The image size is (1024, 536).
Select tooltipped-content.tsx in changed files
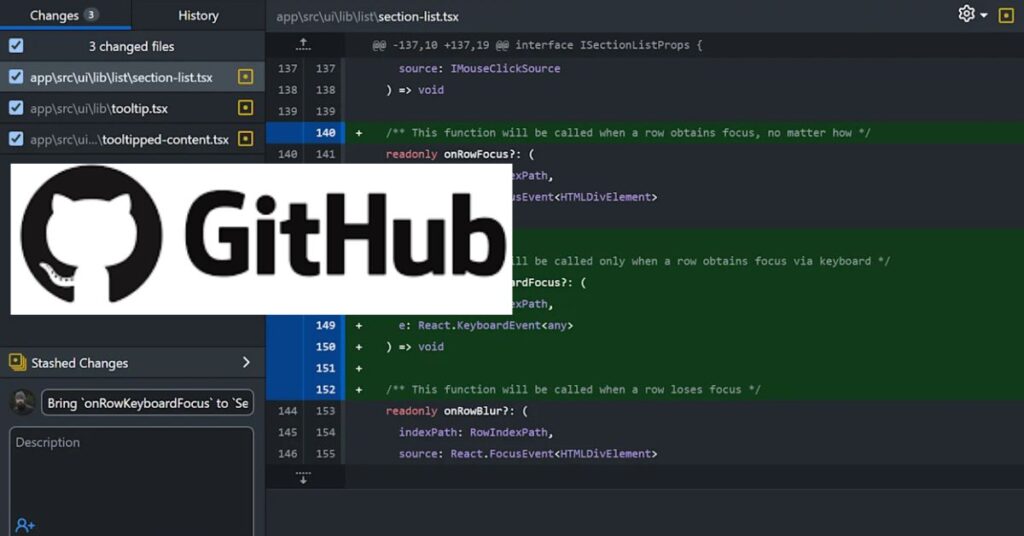tap(132, 139)
